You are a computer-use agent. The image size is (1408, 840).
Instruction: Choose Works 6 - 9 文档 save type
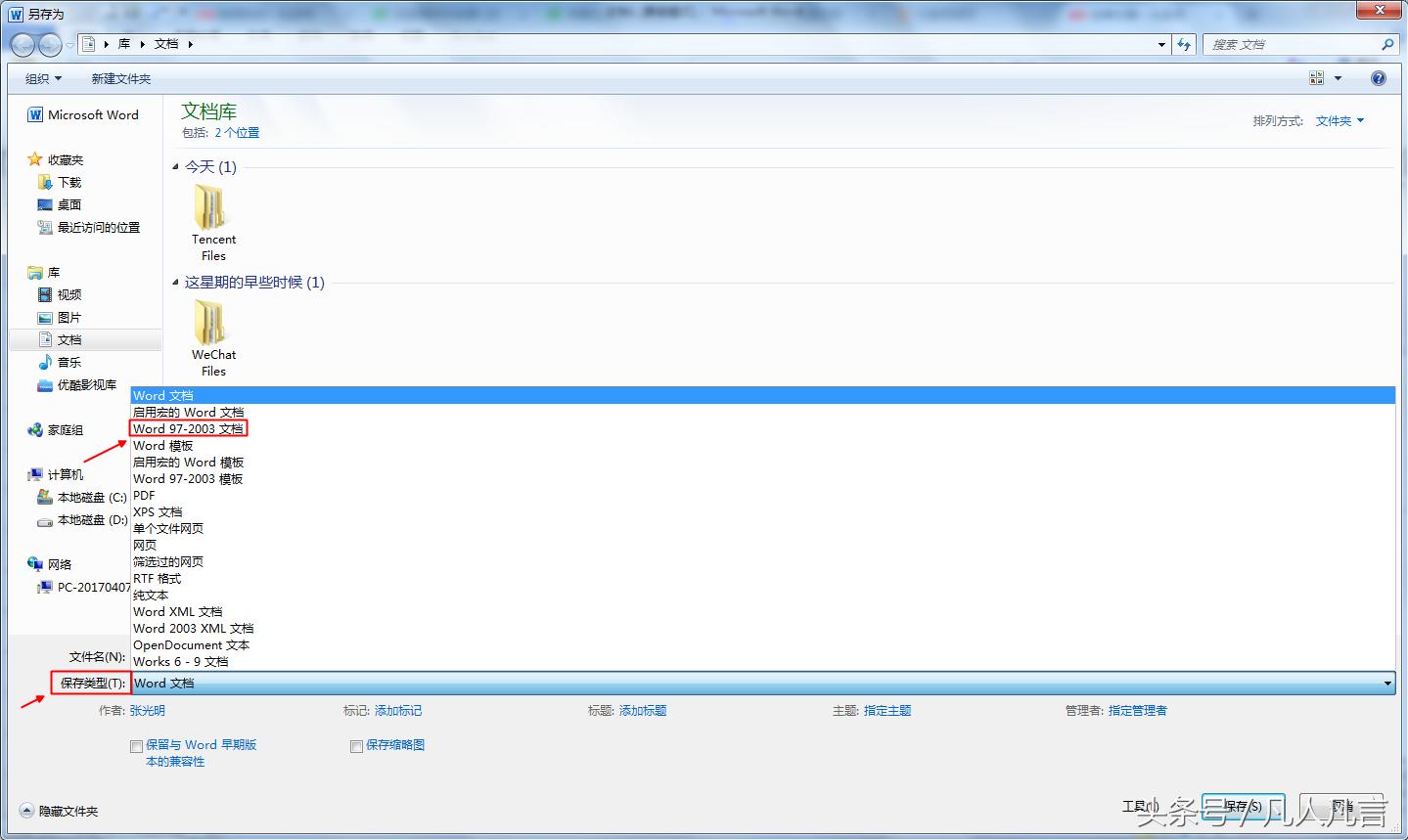[763, 661]
